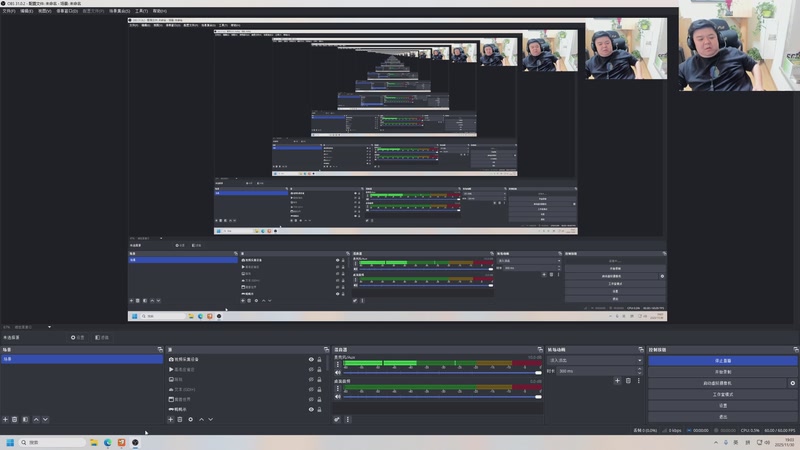
Task: Show the Text (GDI+) source via eye
Action: point(311,389)
